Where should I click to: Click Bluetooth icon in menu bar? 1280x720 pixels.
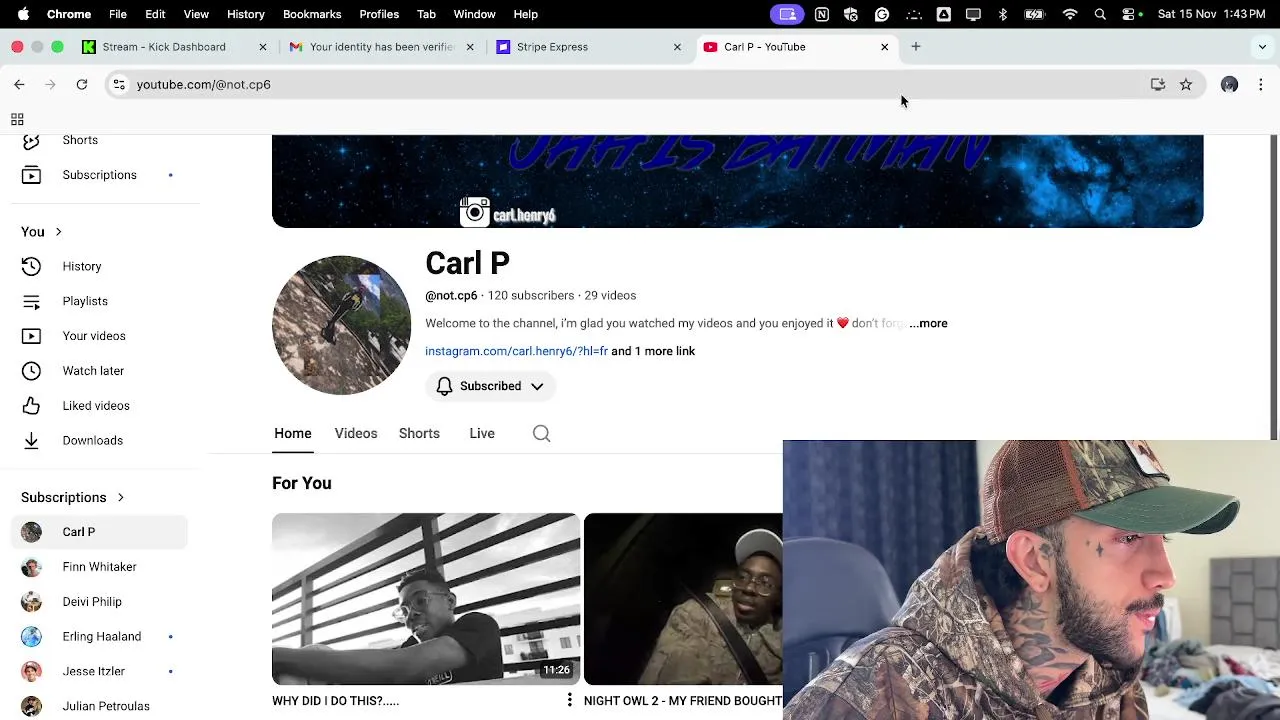pyautogui.click(x=1003, y=14)
